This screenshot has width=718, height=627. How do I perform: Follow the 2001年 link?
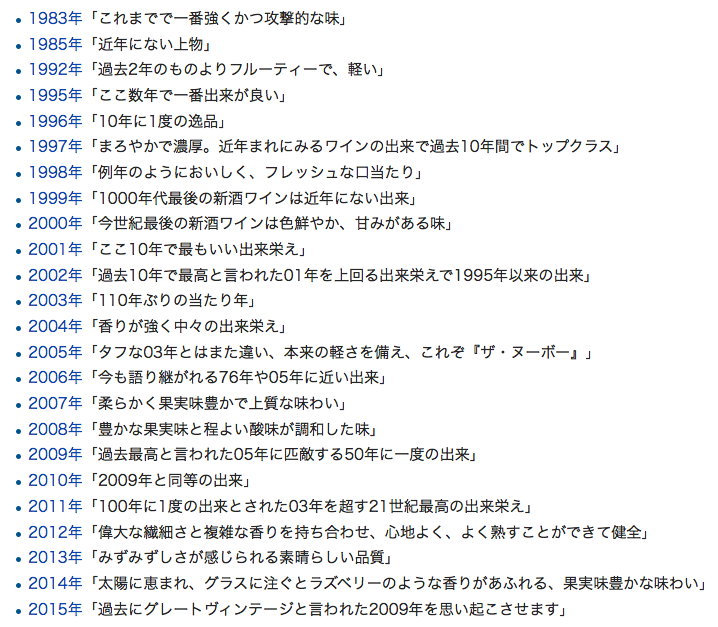55,249
